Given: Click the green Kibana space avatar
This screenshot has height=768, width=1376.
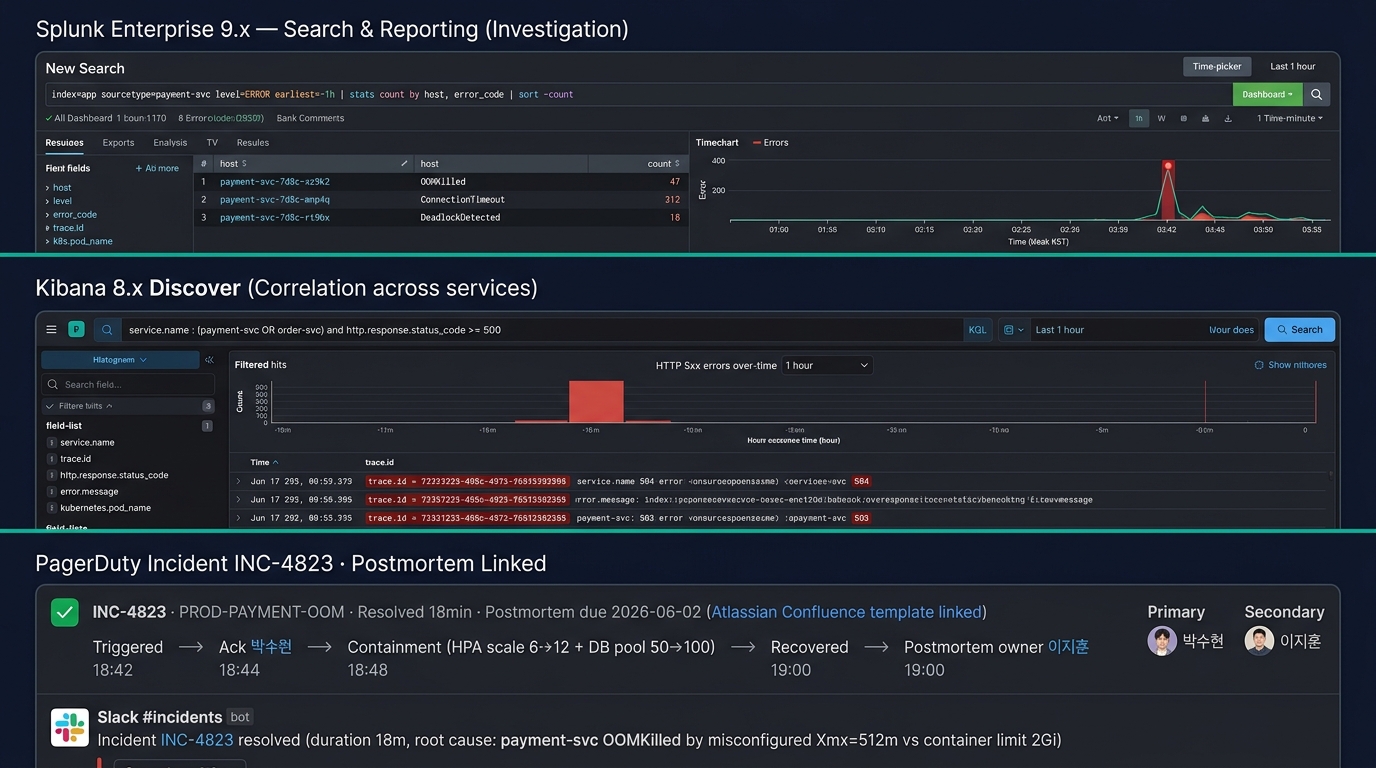Looking at the screenshot, I should click(76, 329).
